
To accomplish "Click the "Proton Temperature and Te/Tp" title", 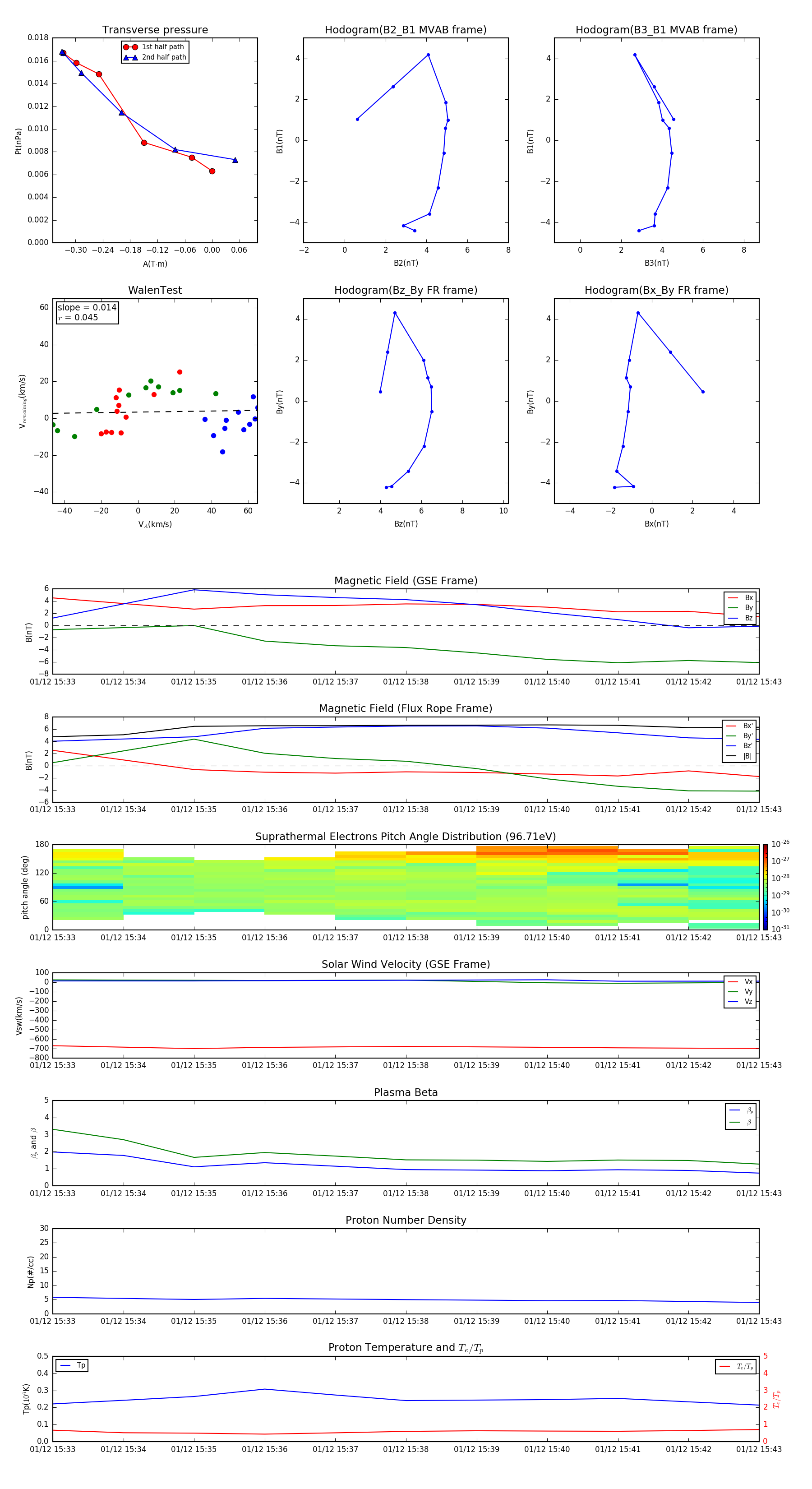I will (406, 1348).
